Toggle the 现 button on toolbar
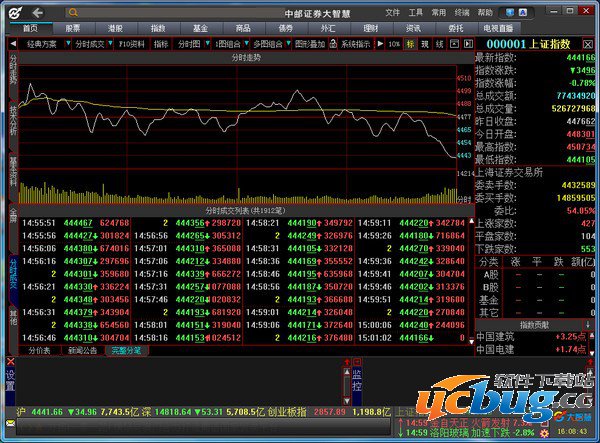This screenshot has height=443, width=600. pyautogui.click(x=425, y=44)
